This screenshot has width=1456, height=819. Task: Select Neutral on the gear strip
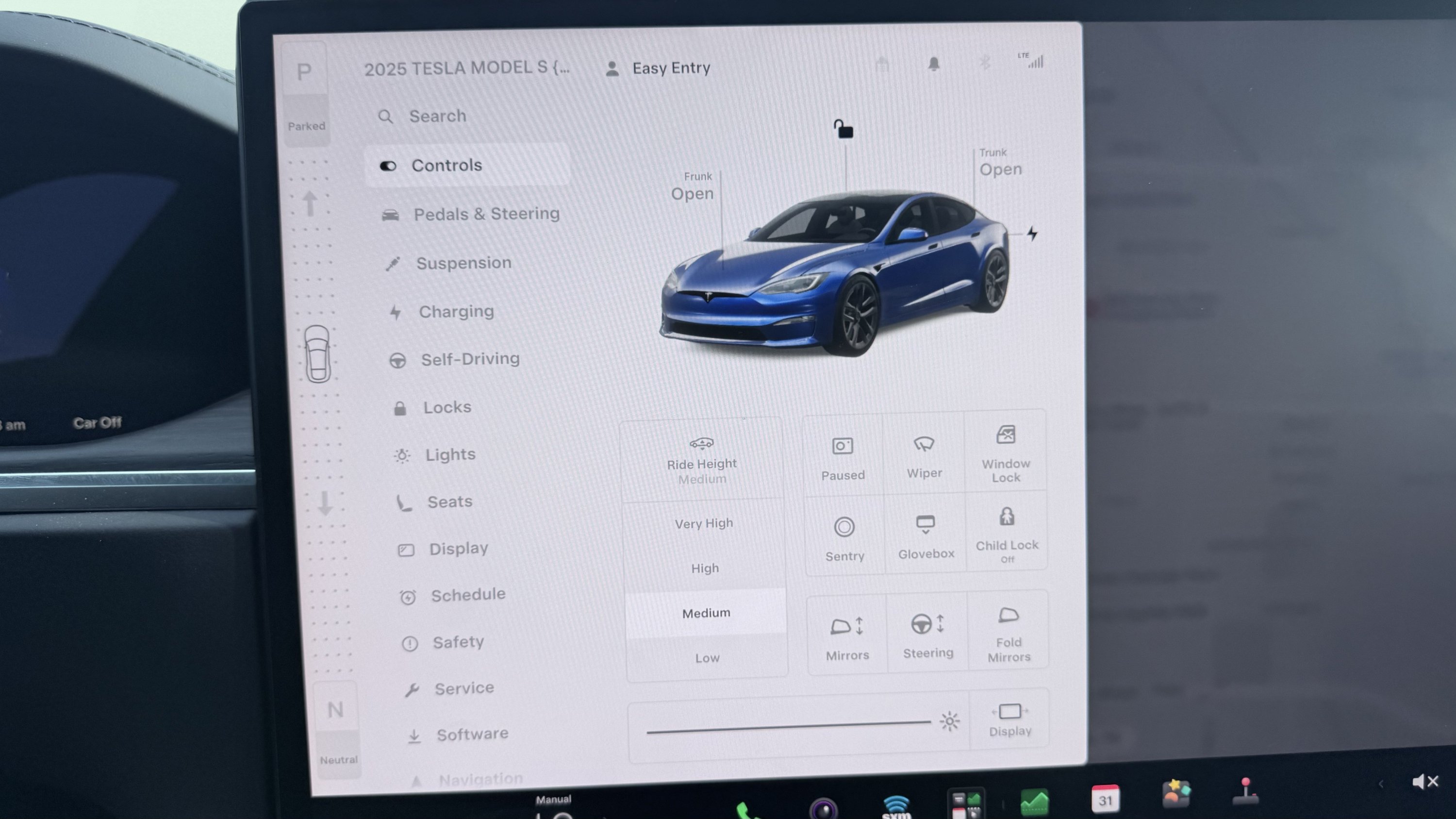(x=337, y=730)
